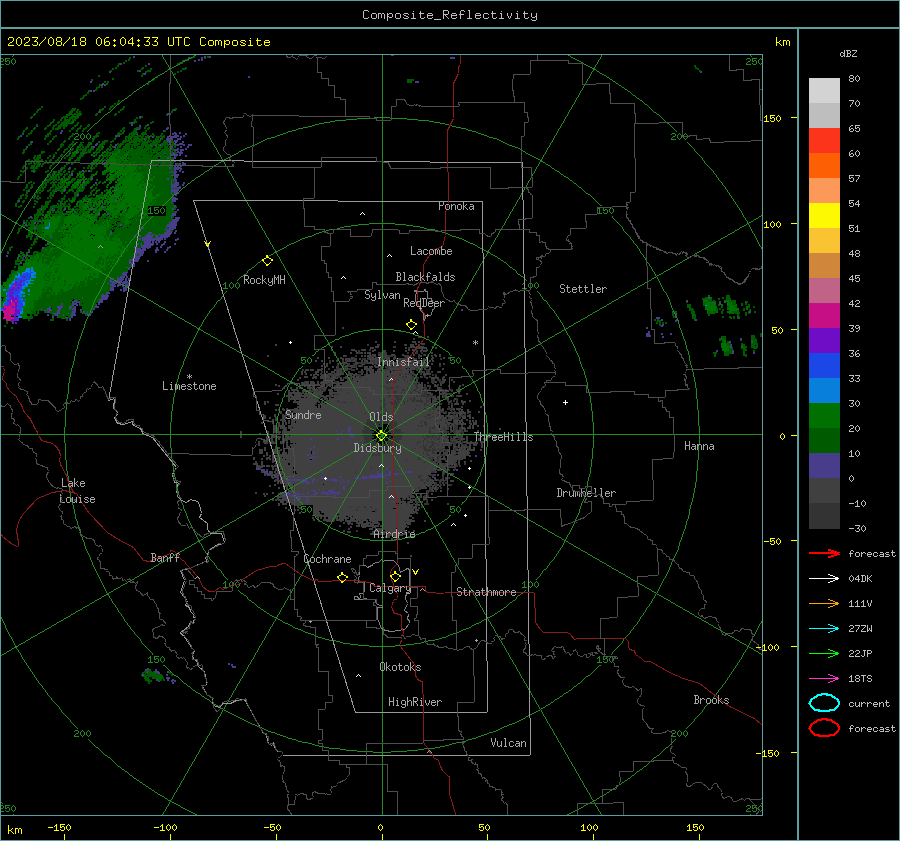900x841 pixels.
Task: Click the -150 tick on bottom axis
Action: point(59,827)
